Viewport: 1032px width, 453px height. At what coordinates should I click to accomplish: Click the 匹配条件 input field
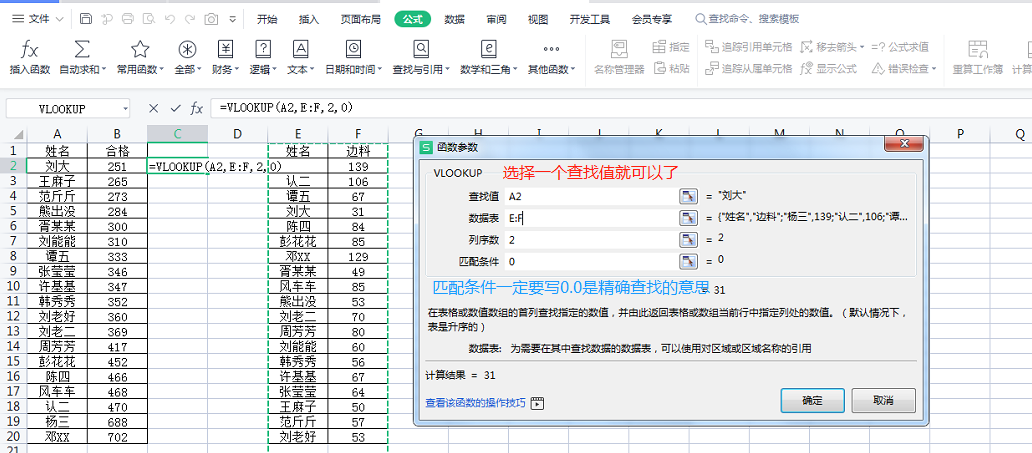(x=591, y=261)
